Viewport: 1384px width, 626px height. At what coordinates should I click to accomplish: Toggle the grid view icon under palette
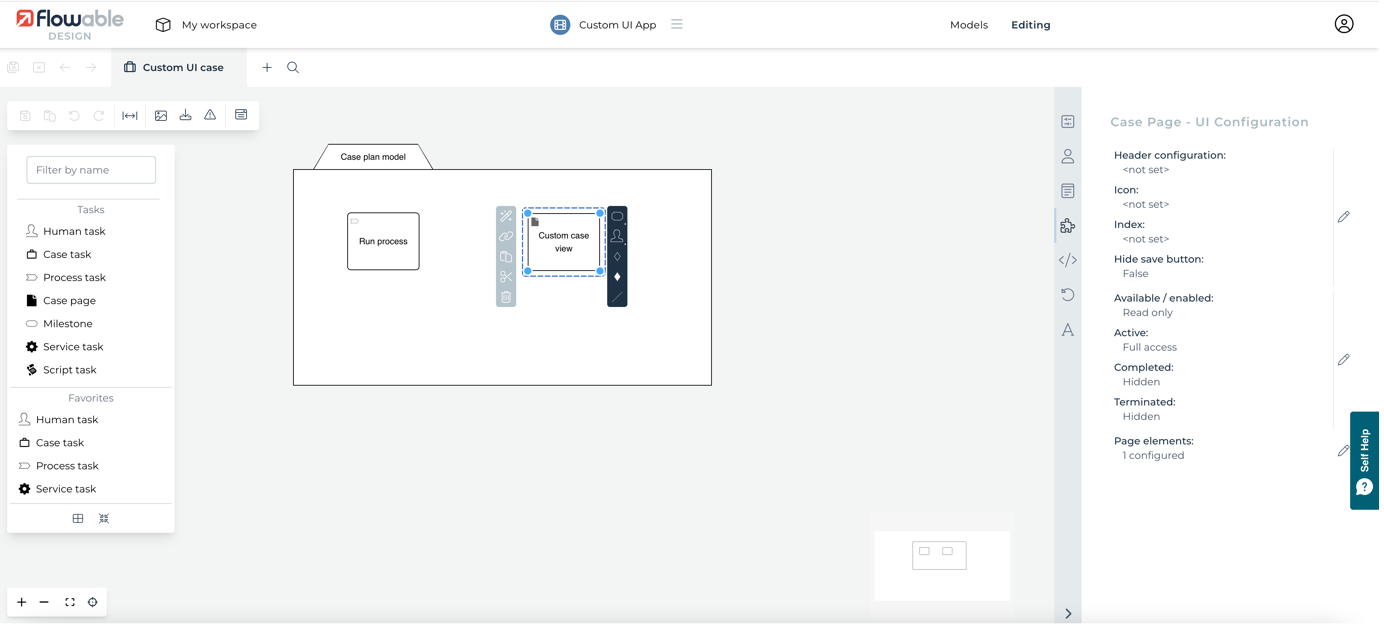coord(78,518)
